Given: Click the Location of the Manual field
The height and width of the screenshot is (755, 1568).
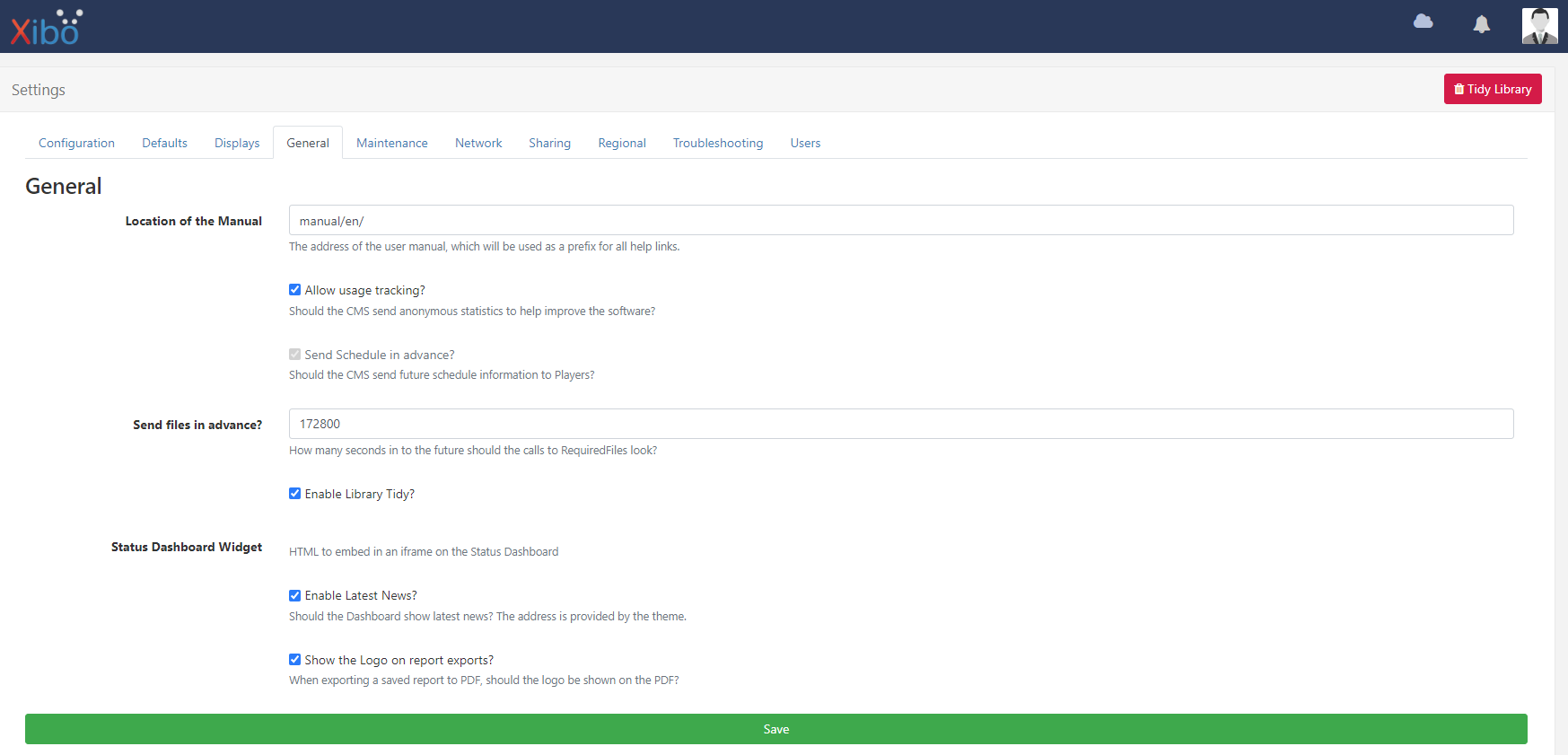Looking at the screenshot, I should click(900, 221).
